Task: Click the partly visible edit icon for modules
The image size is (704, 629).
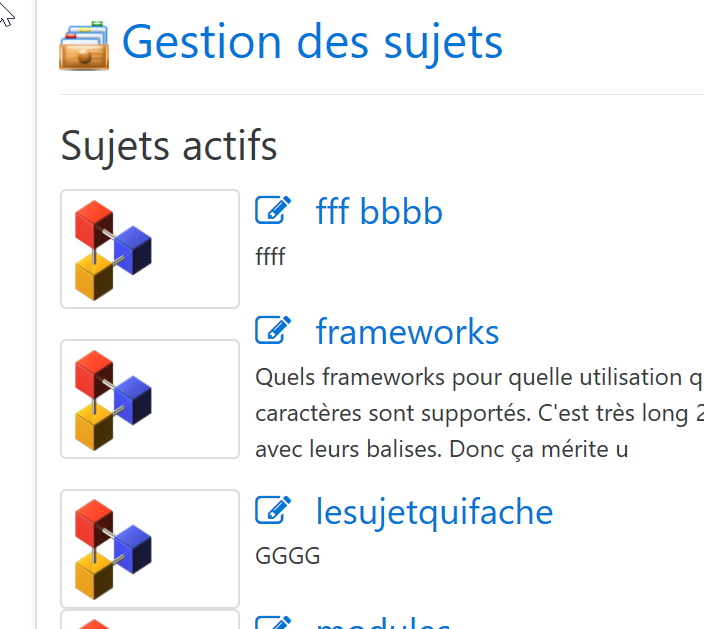Action: coord(273,623)
